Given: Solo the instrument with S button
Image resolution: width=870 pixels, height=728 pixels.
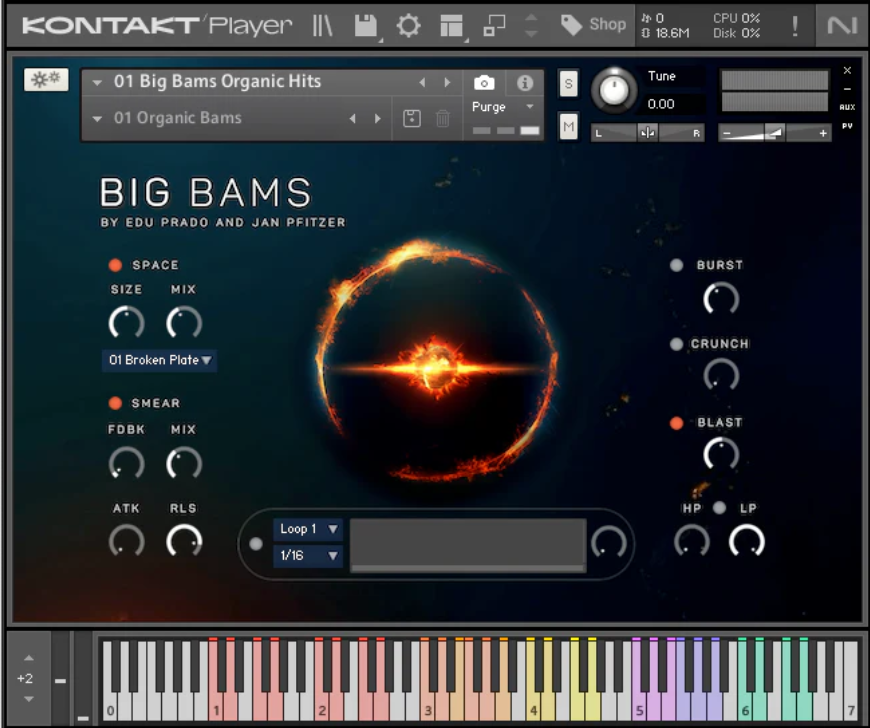Looking at the screenshot, I should coord(568,84).
